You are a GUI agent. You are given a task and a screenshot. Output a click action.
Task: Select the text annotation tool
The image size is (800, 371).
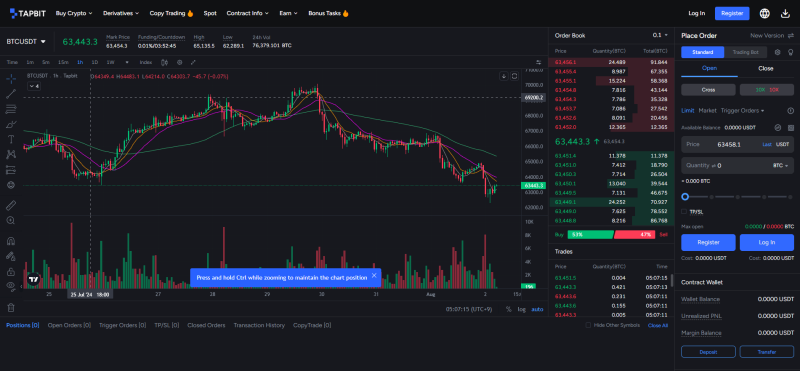(x=11, y=139)
